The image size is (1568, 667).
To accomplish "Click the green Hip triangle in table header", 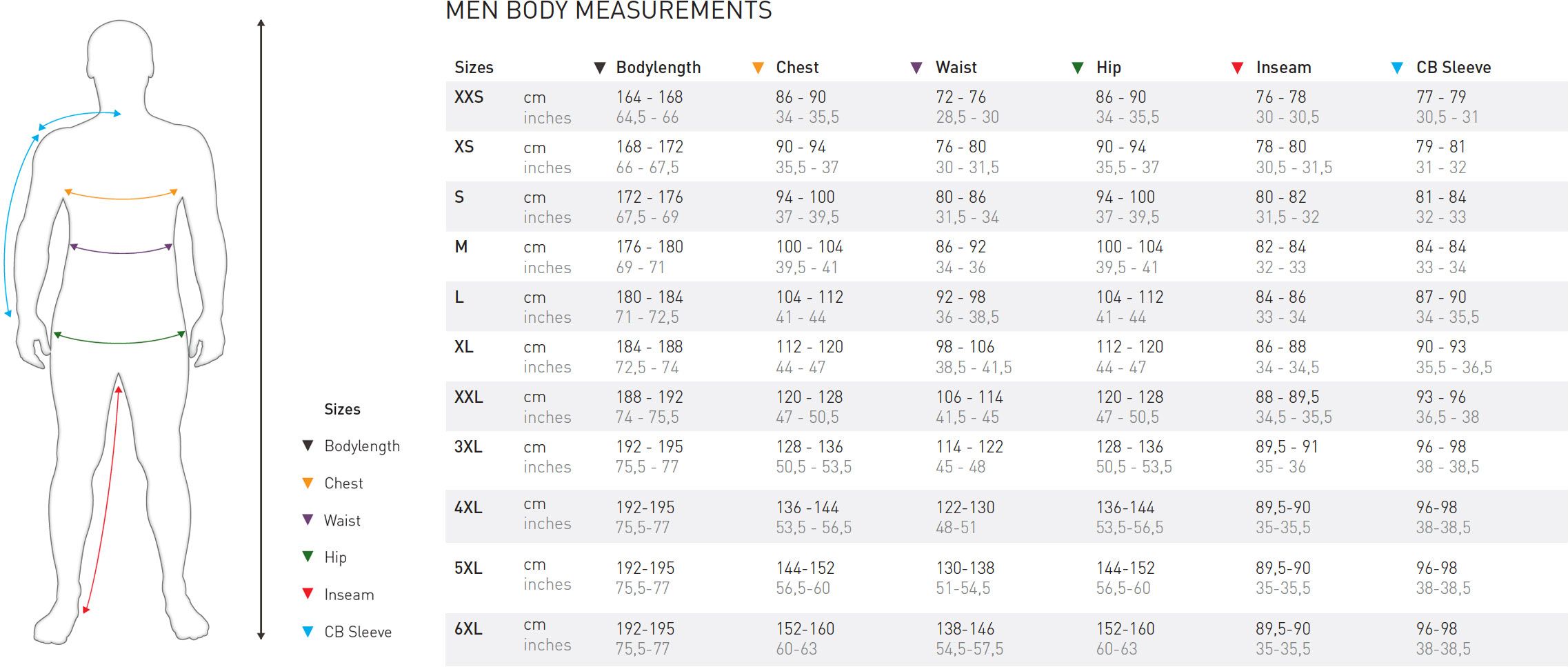I will coord(1078,68).
